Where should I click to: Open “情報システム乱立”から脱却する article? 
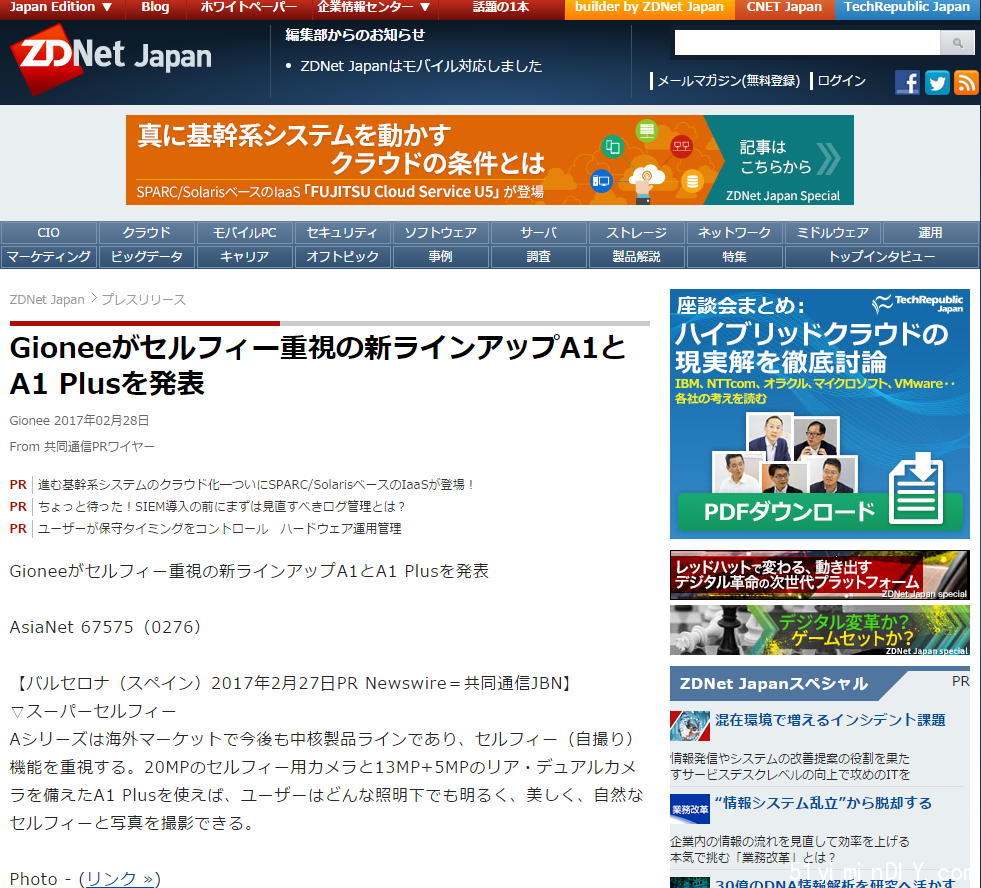click(x=823, y=803)
